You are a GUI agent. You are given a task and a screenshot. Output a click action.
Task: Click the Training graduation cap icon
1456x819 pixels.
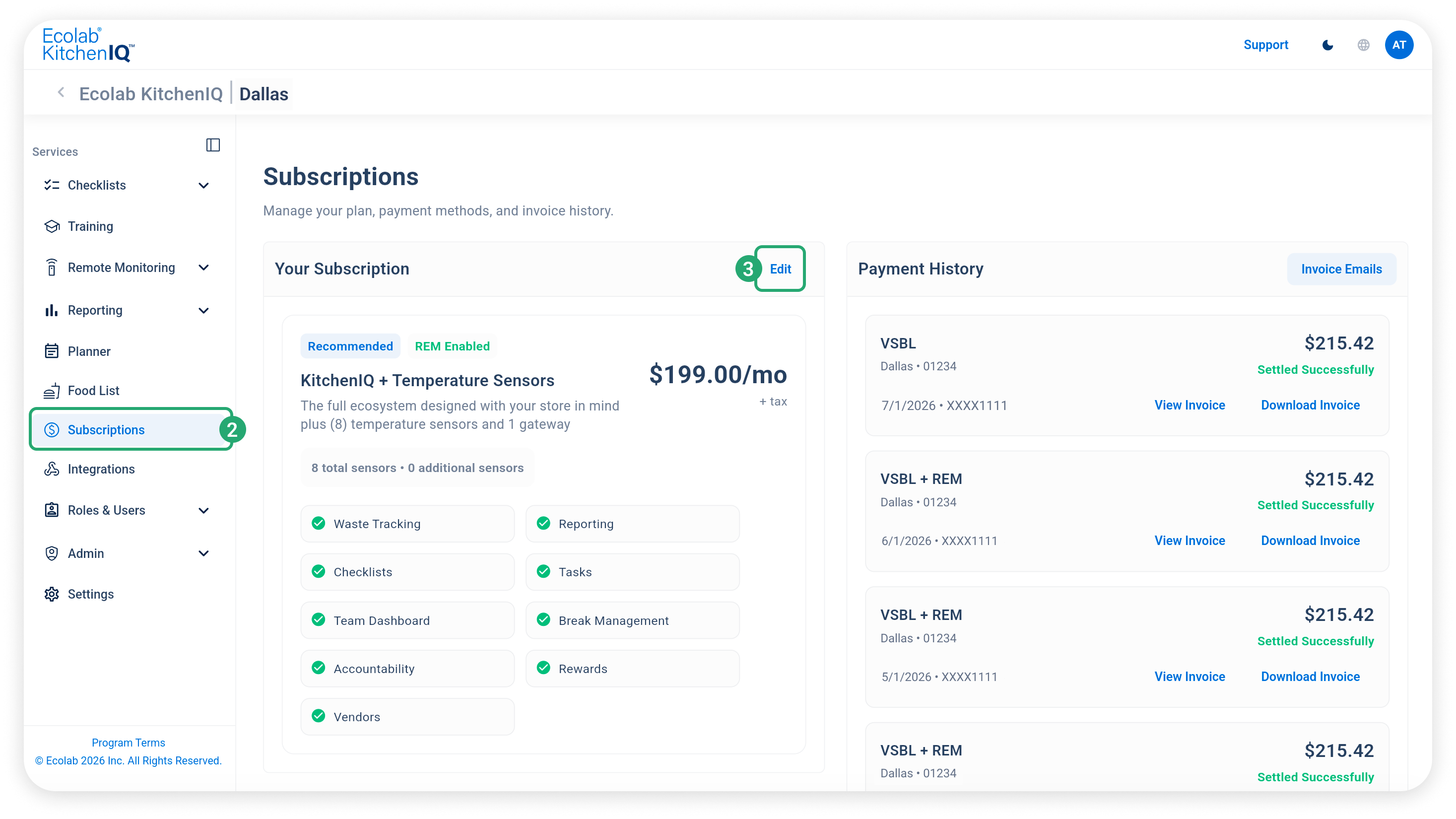(x=52, y=226)
